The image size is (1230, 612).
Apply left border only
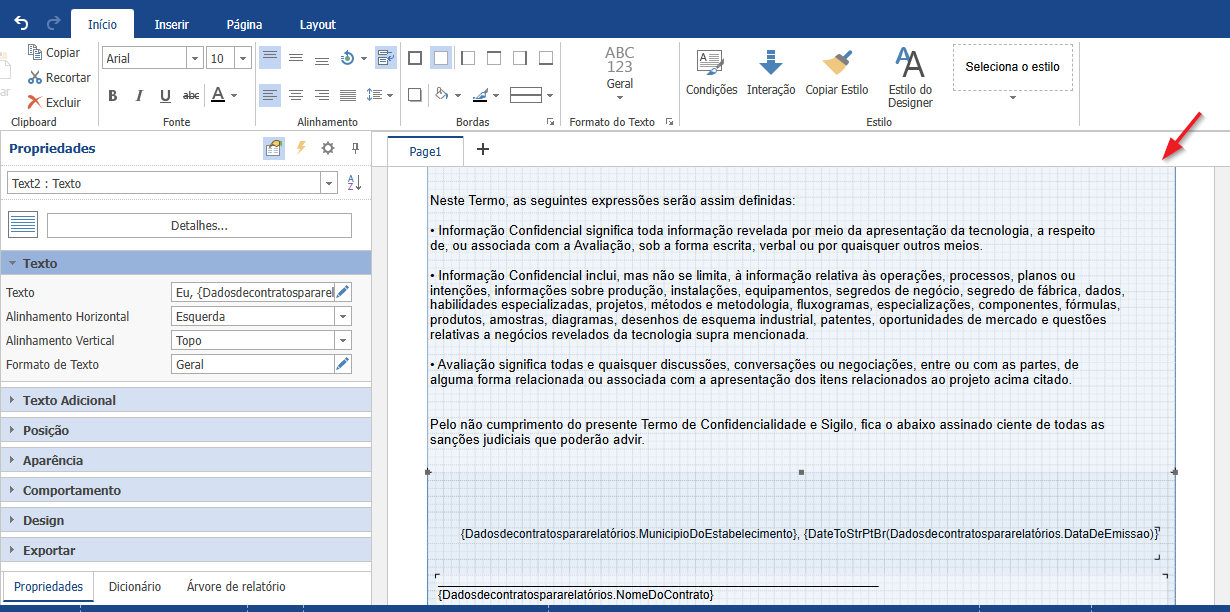pos(467,58)
